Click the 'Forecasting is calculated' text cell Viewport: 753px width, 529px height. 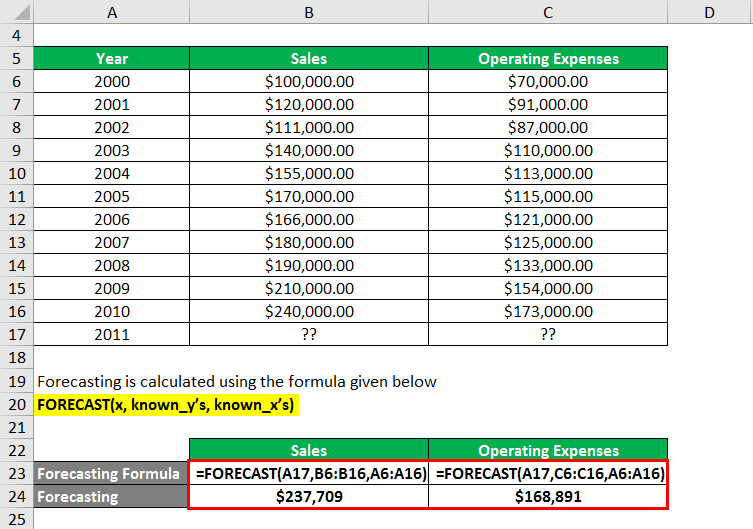click(x=237, y=382)
